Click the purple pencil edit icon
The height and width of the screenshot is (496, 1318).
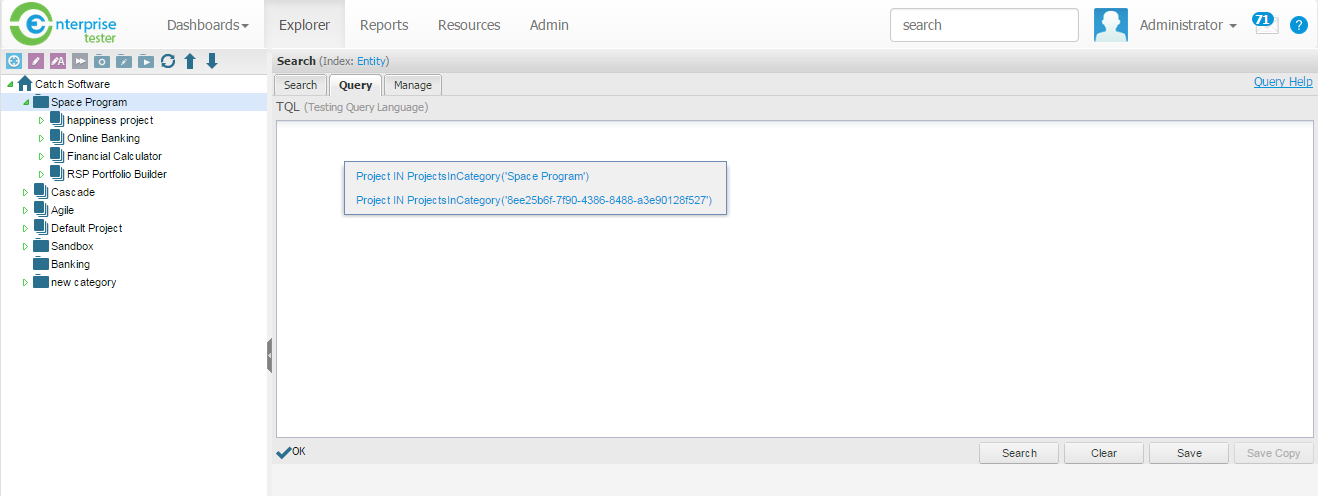[x=36, y=61]
